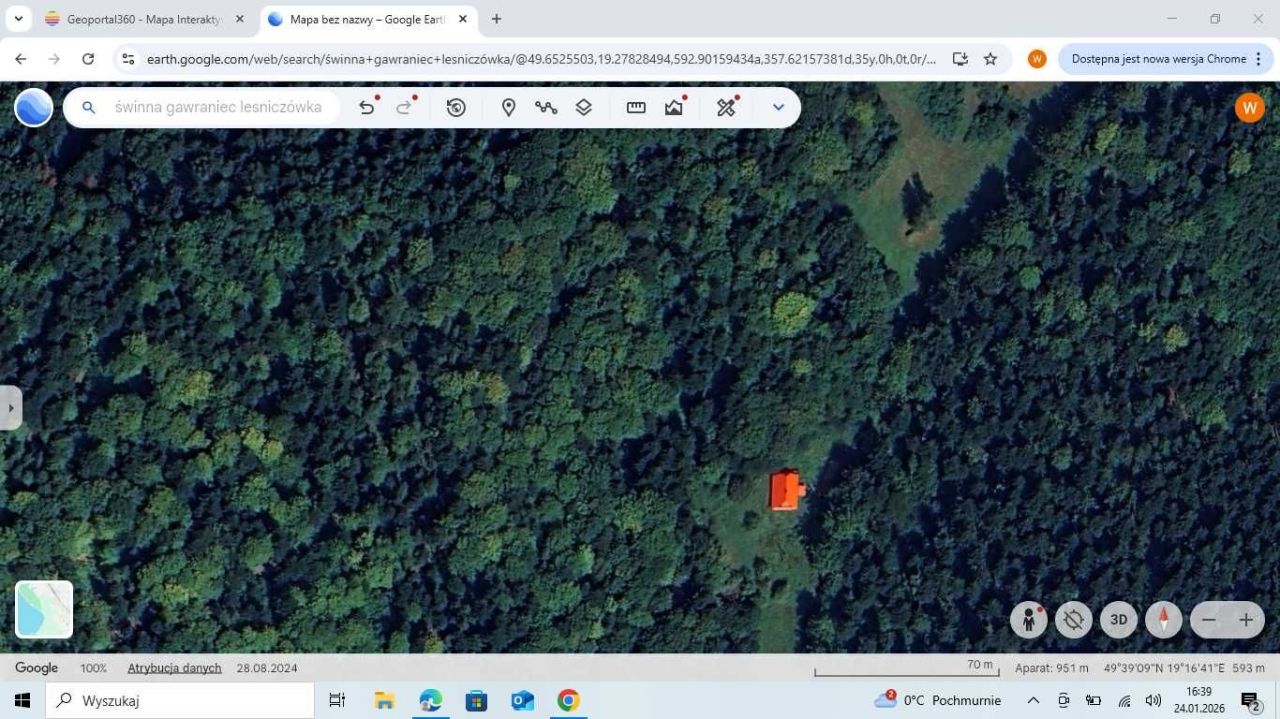Select the ruler measure tool
This screenshot has height=719, width=1280.
[x=636, y=107]
